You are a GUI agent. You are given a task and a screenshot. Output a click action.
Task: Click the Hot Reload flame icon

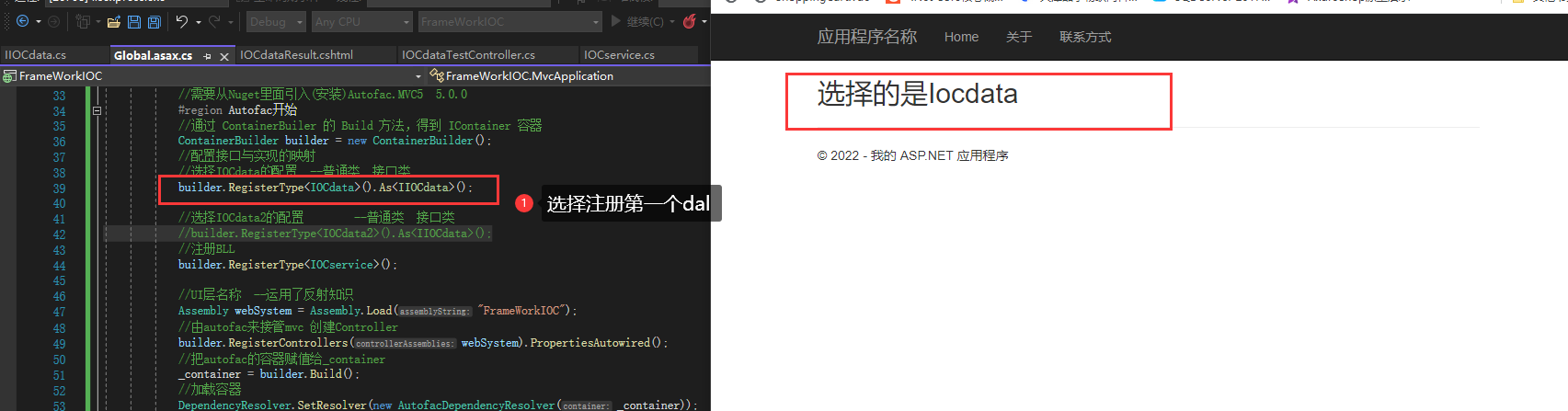coord(689,21)
